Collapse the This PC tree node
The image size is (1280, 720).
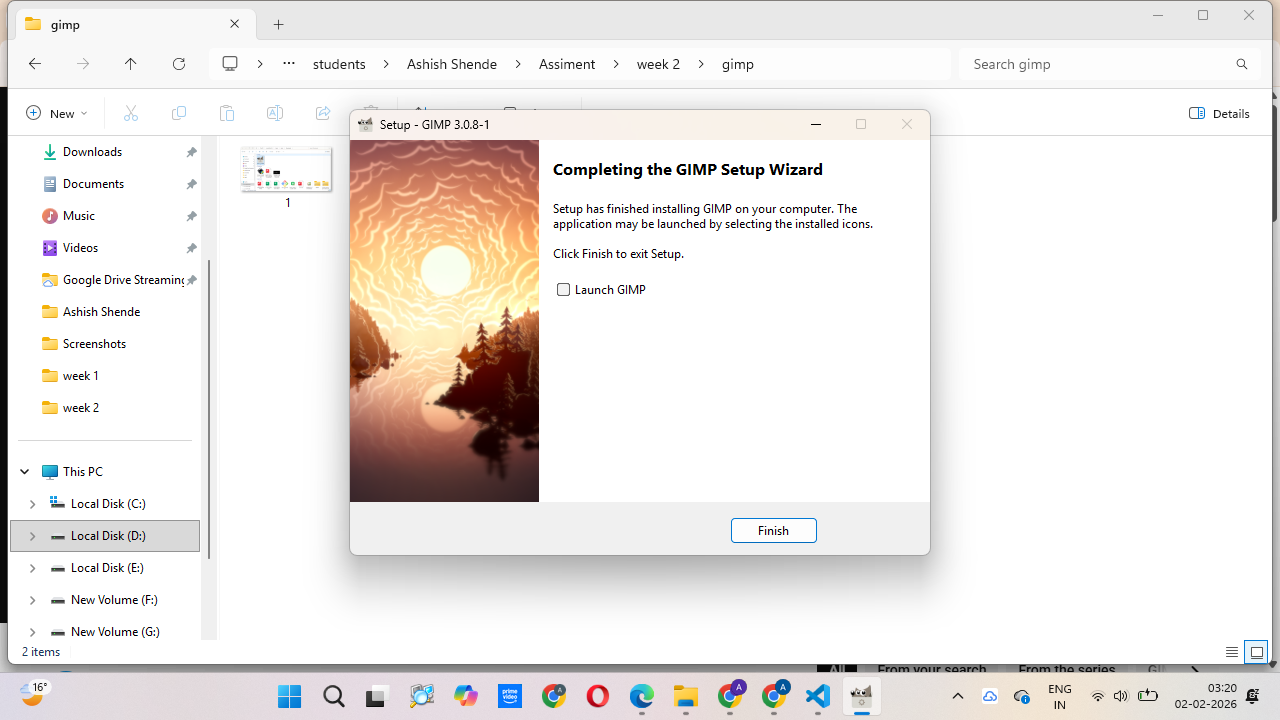point(25,472)
